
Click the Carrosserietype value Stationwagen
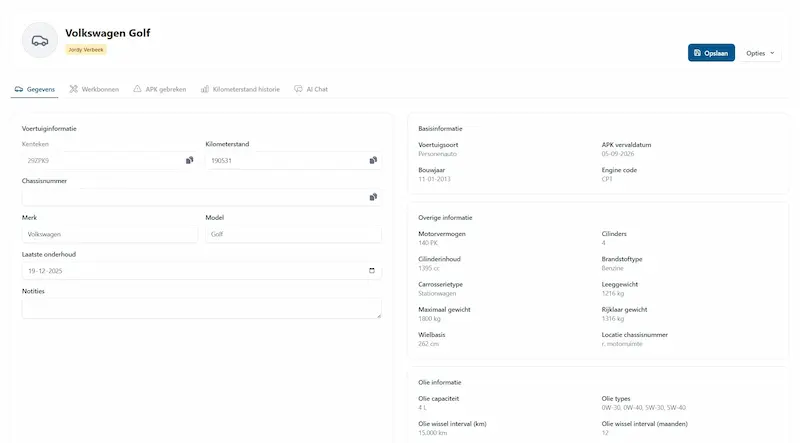(437, 293)
